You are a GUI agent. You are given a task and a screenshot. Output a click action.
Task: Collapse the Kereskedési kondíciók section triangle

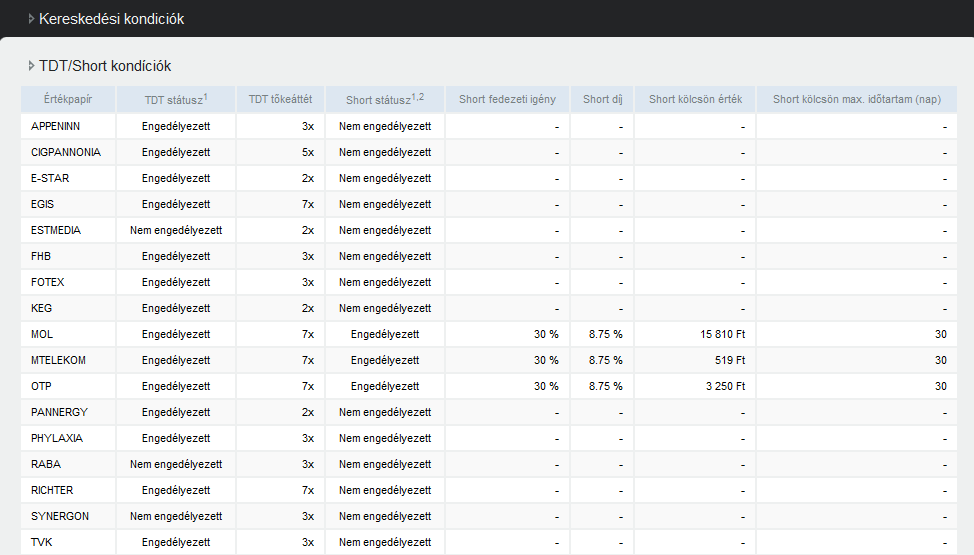tap(31, 19)
